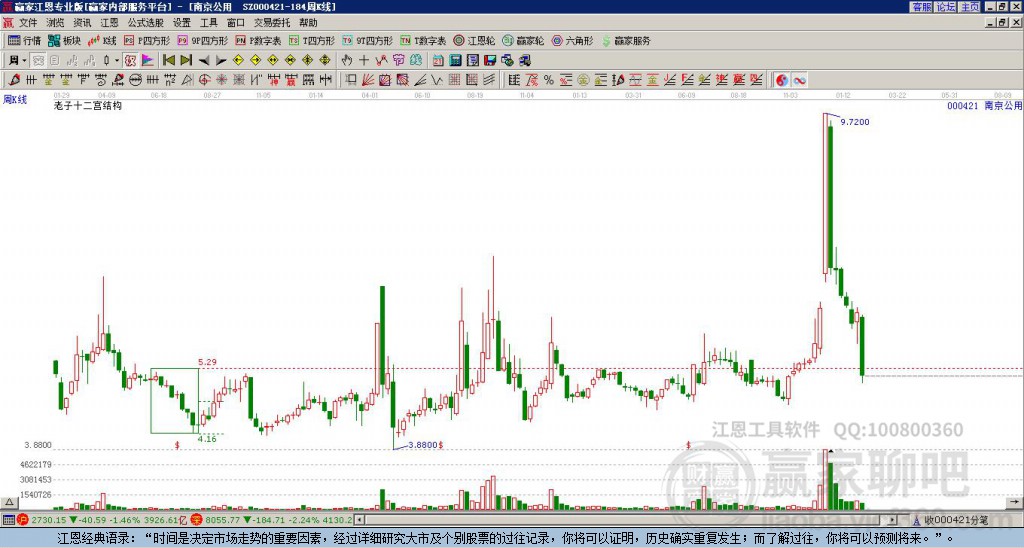Click the horizontal scrollbar left arrow

tap(359, 520)
